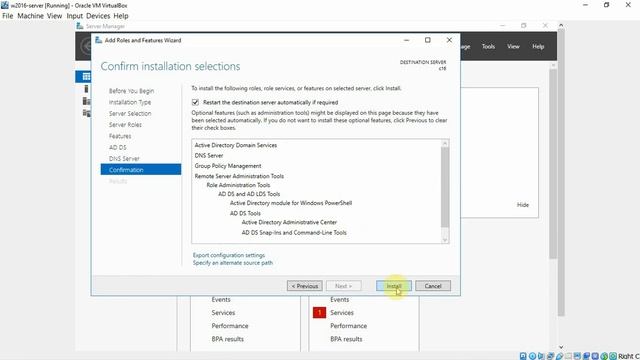The width and height of the screenshot is (640, 360).
Task: Click VirtualBox window scroll up arrow
Action: click(x=561, y=25)
